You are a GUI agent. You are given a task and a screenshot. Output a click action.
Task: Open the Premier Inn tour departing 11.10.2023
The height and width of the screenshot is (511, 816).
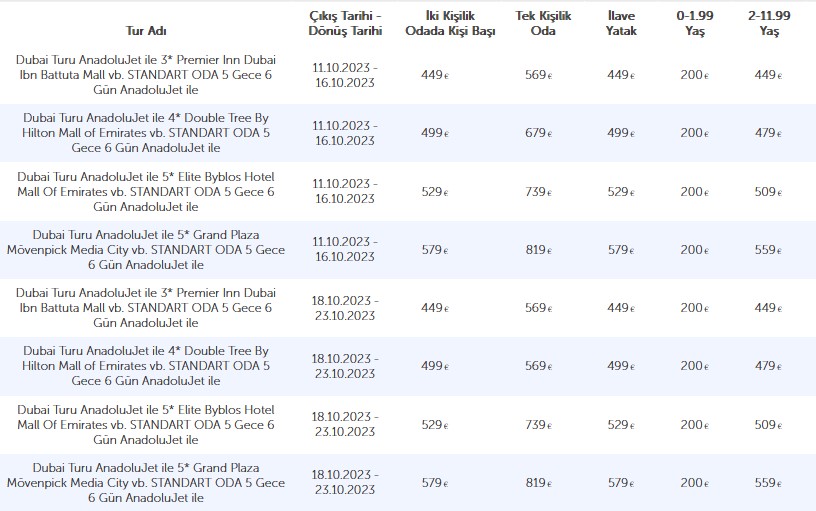(x=145, y=74)
